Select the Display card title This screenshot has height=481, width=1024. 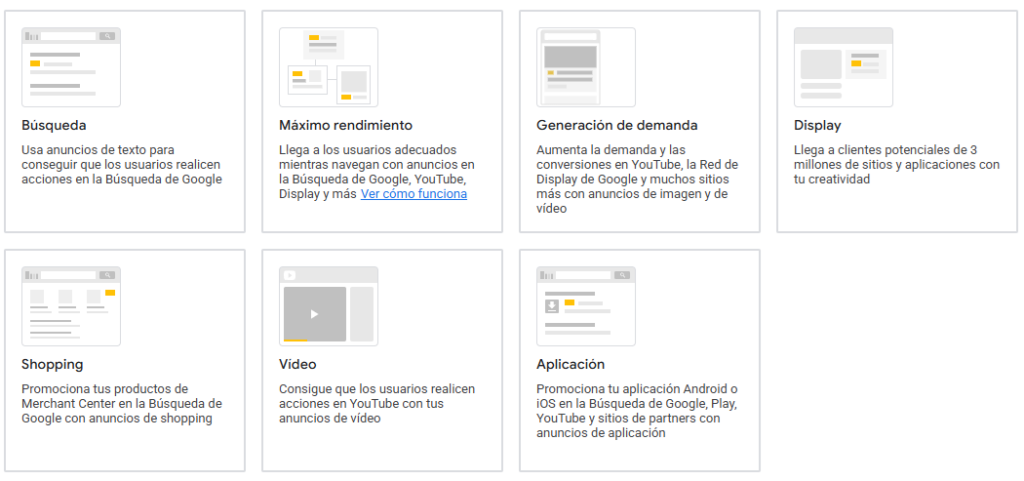click(817, 125)
